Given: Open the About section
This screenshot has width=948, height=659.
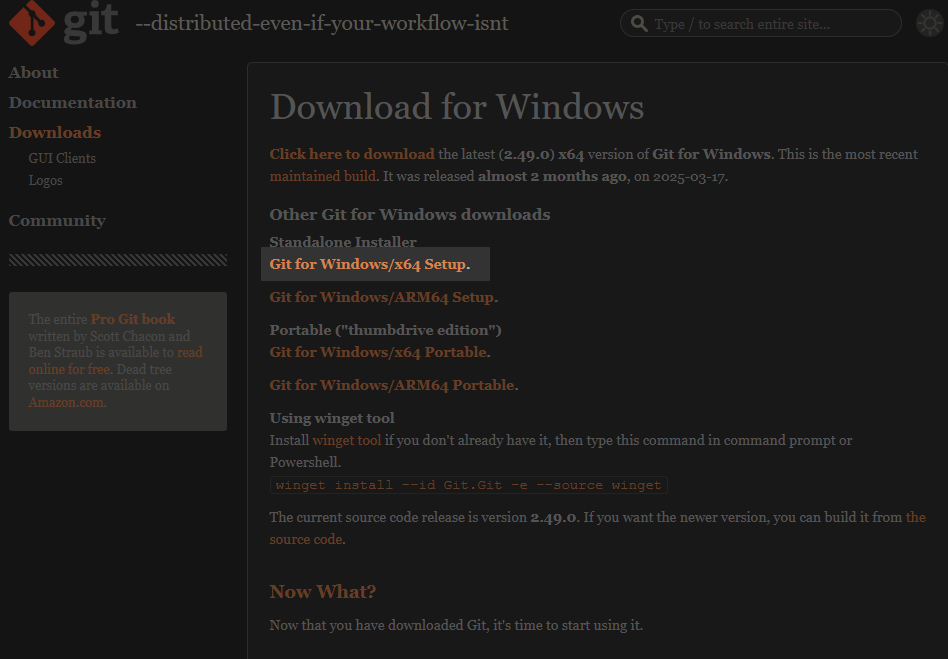Looking at the screenshot, I should click(x=33, y=73).
